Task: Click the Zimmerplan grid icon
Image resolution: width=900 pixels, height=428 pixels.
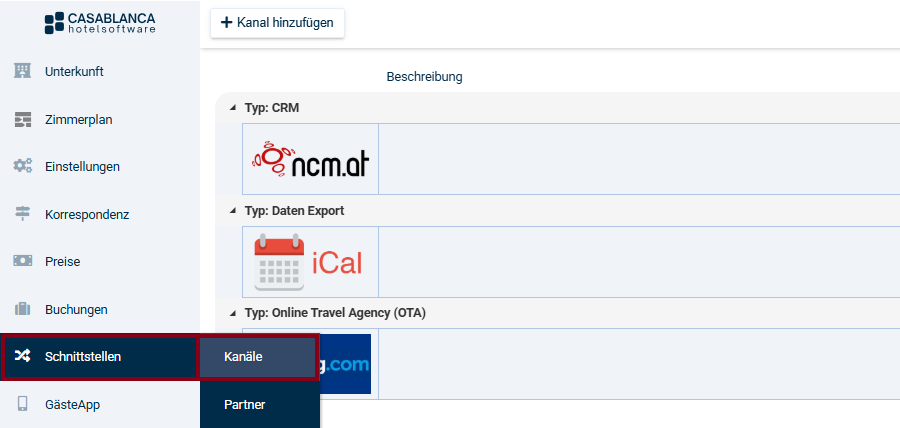Action: (23, 119)
